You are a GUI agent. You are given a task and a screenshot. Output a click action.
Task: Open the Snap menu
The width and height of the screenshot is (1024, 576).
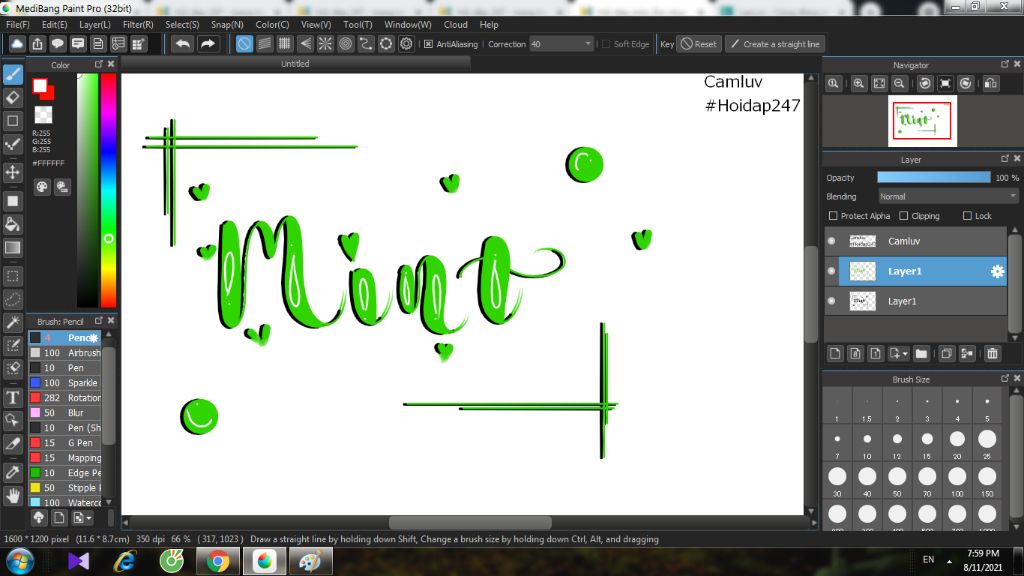point(227,25)
